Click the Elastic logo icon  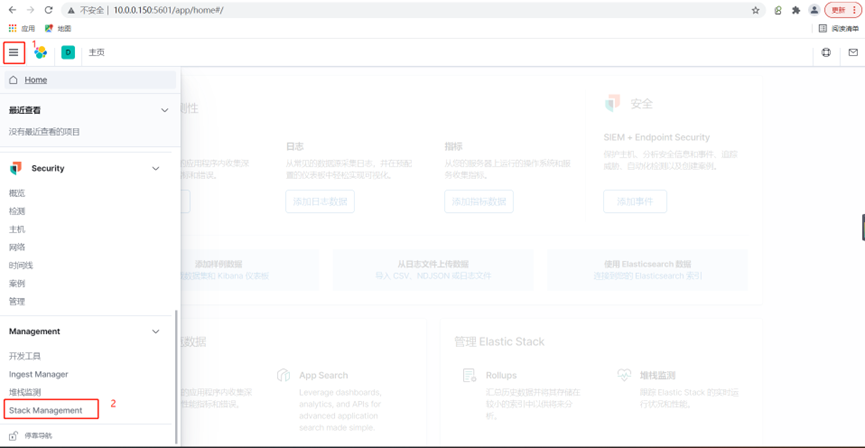pos(40,52)
